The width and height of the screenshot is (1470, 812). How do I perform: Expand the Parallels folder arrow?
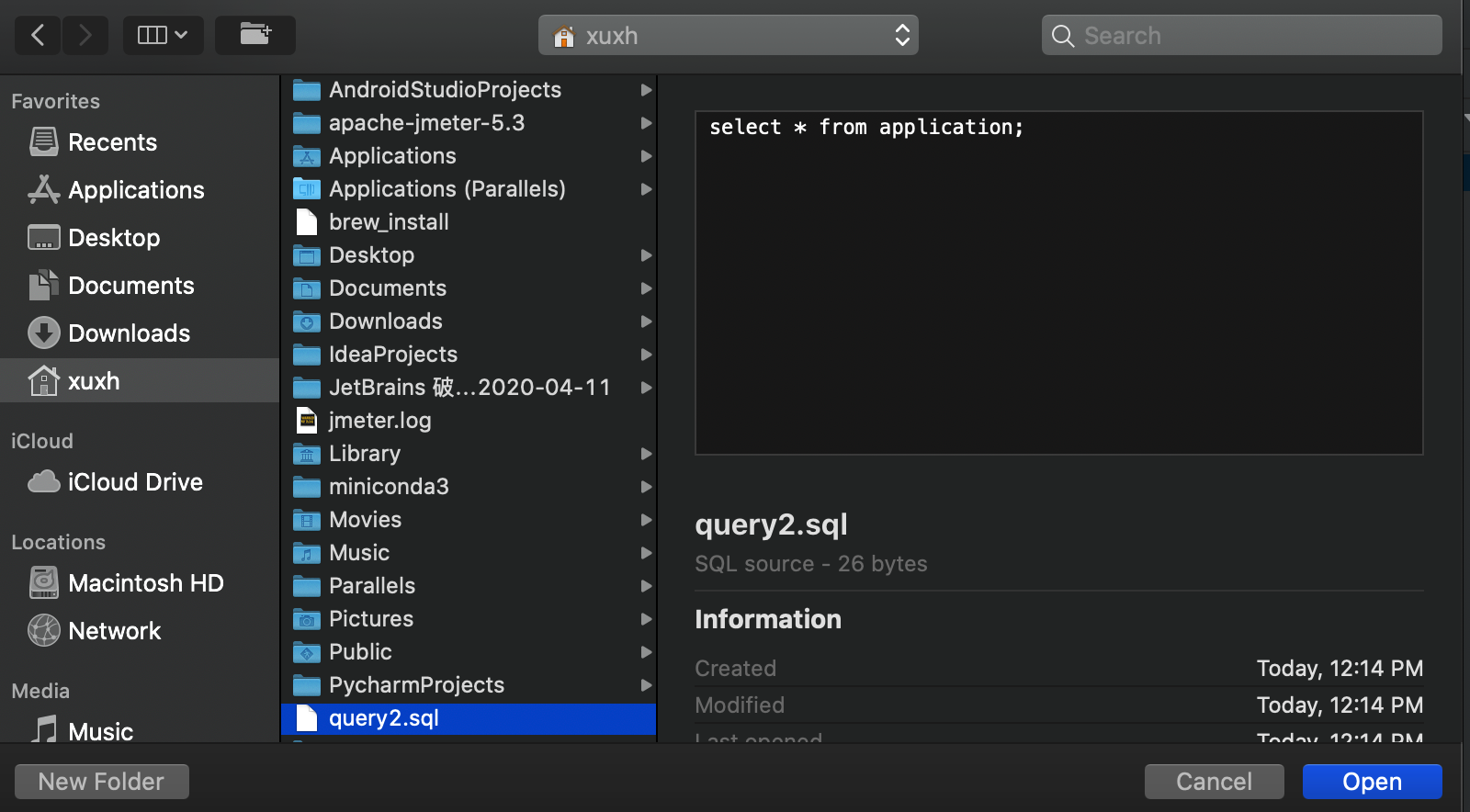click(646, 586)
